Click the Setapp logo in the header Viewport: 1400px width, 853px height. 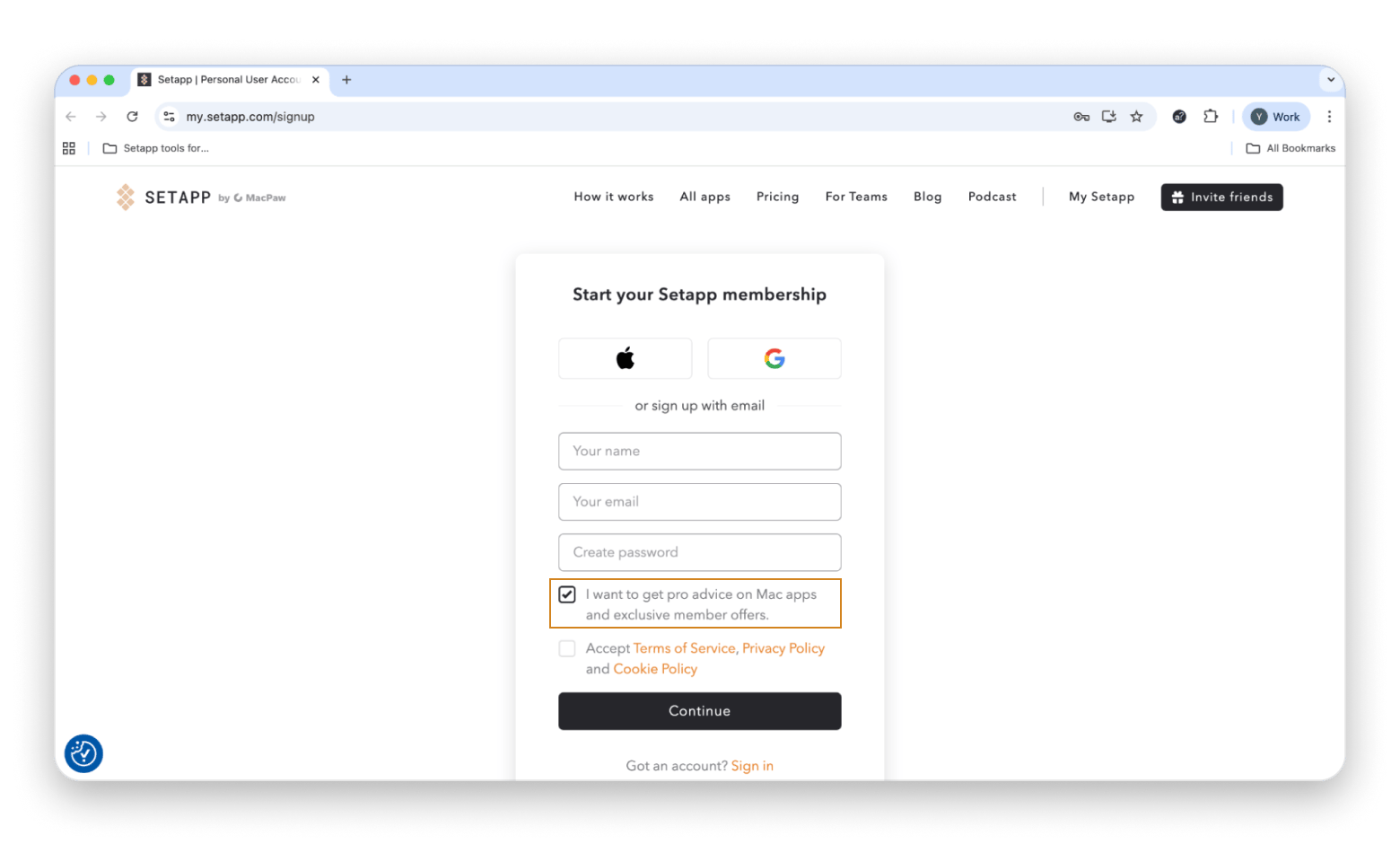(x=163, y=197)
